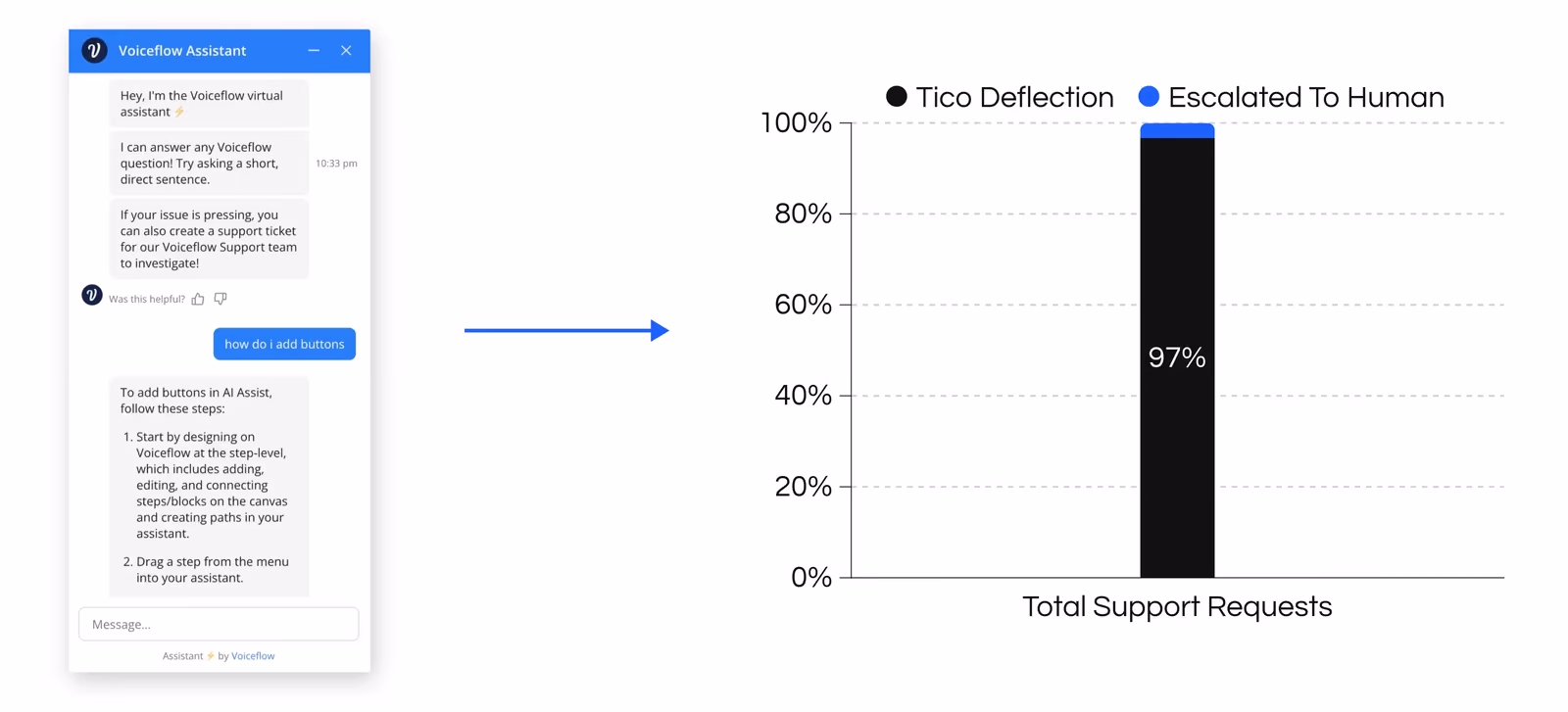Click the Voiceflow logo in chat header

pyautogui.click(x=94, y=50)
